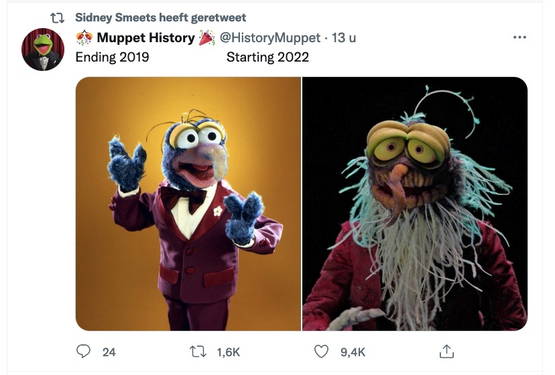Click the tweet text Ending 2019
The width and height of the screenshot is (555, 375).
pyautogui.click(x=112, y=57)
